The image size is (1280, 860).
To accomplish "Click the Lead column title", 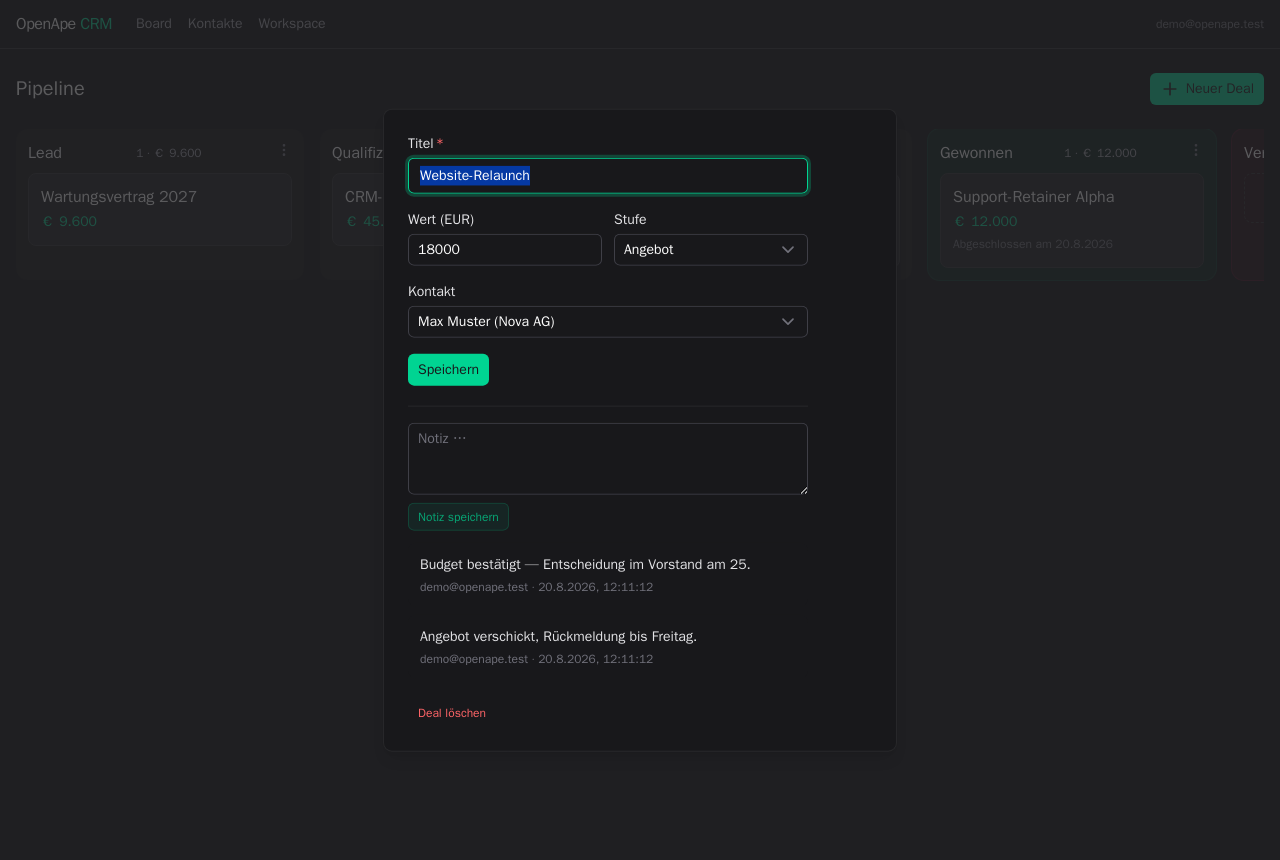I will coord(45,153).
